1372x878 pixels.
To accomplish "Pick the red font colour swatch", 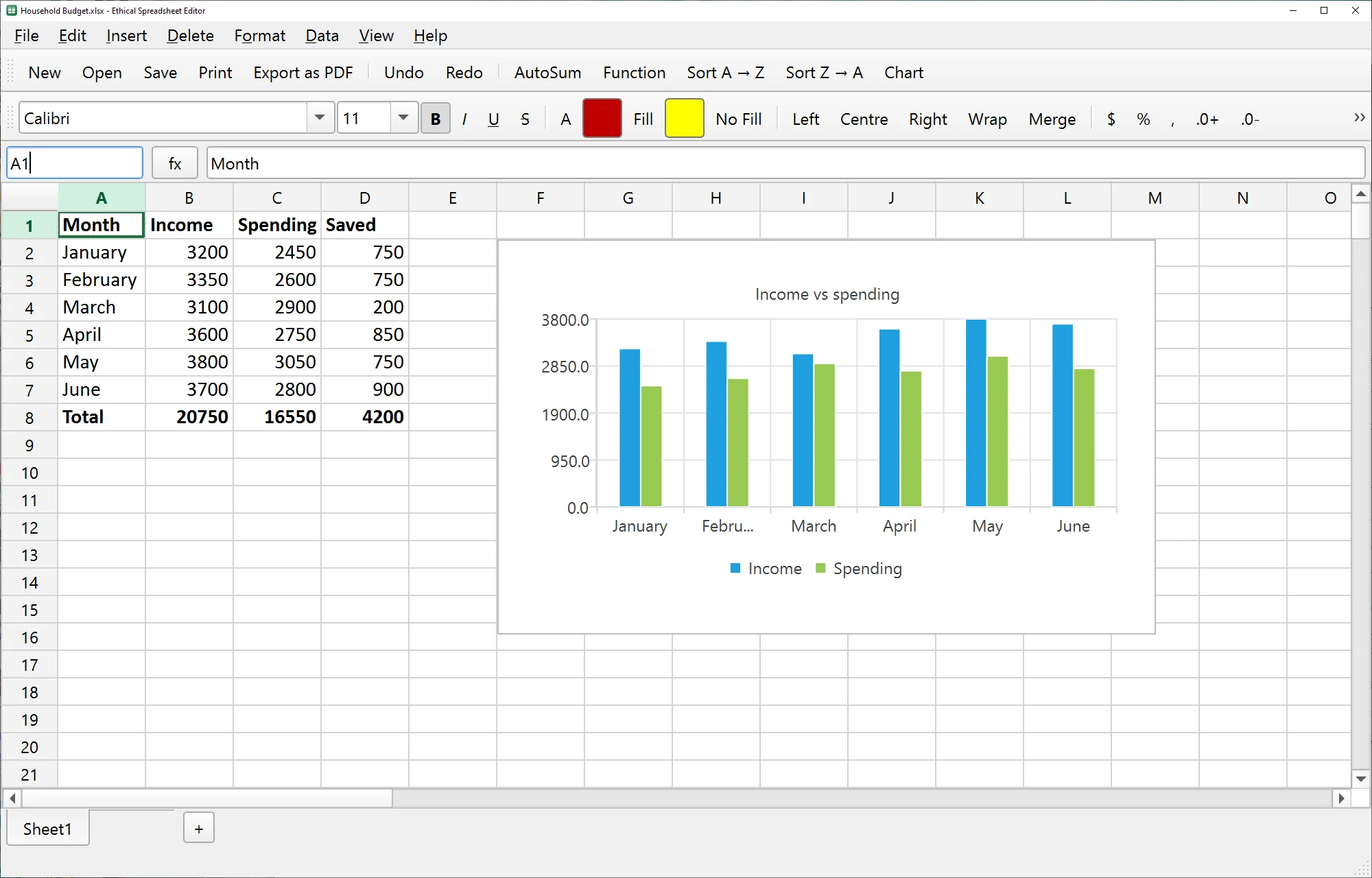I will [602, 118].
